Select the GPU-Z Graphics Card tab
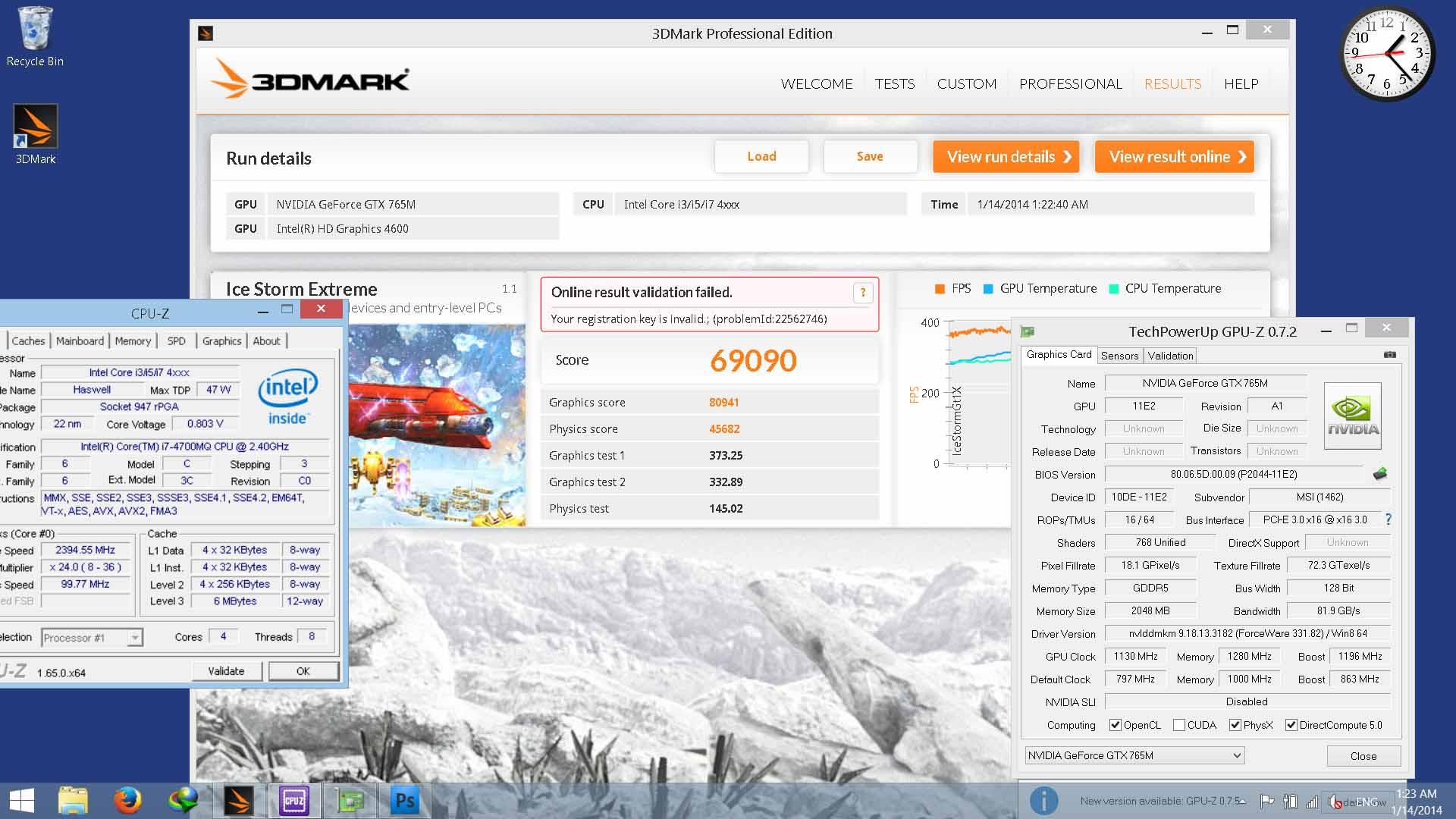The width and height of the screenshot is (1456, 819). (1059, 354)
